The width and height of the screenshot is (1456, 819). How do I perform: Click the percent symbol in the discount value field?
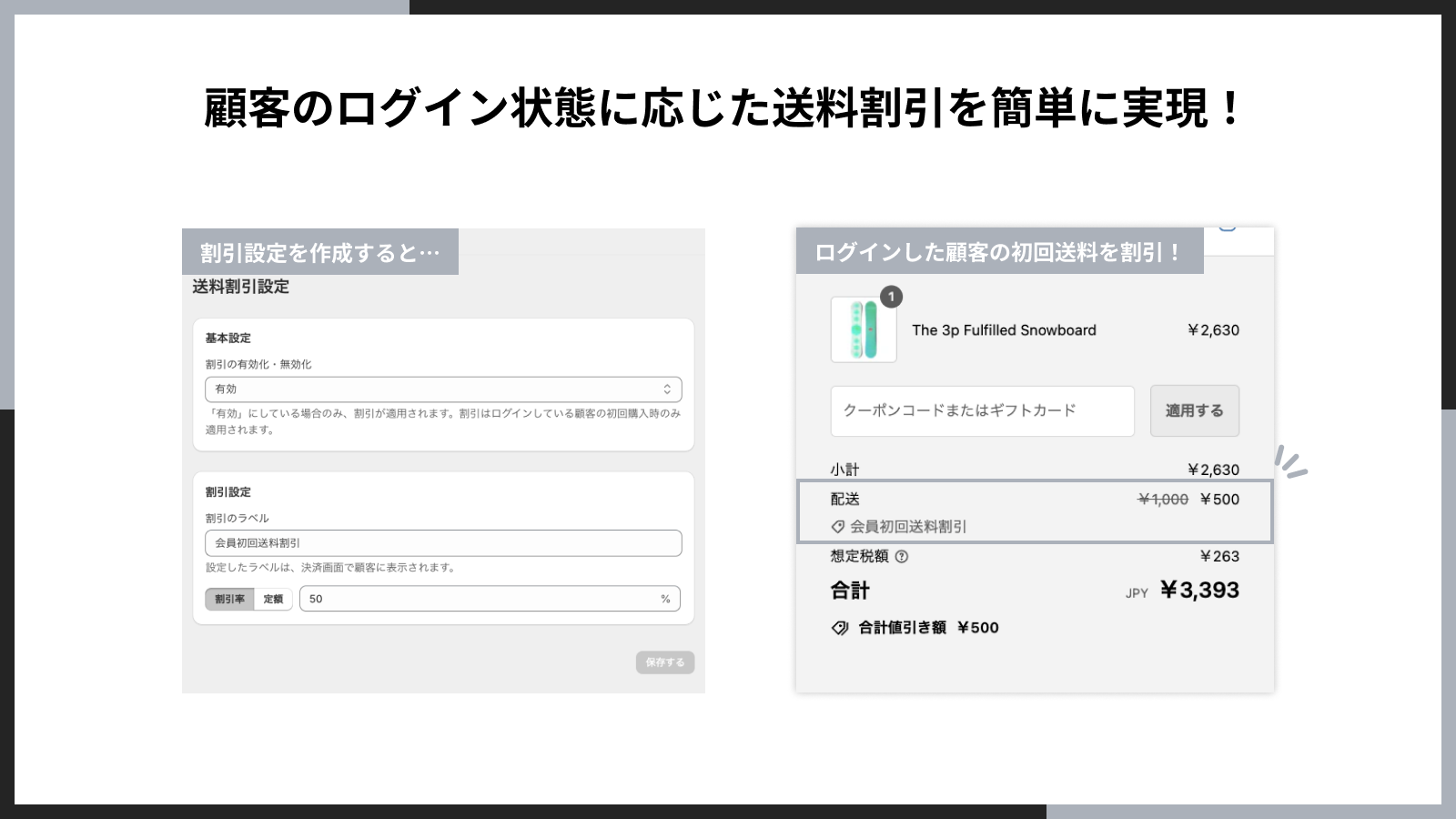(665, 599)
